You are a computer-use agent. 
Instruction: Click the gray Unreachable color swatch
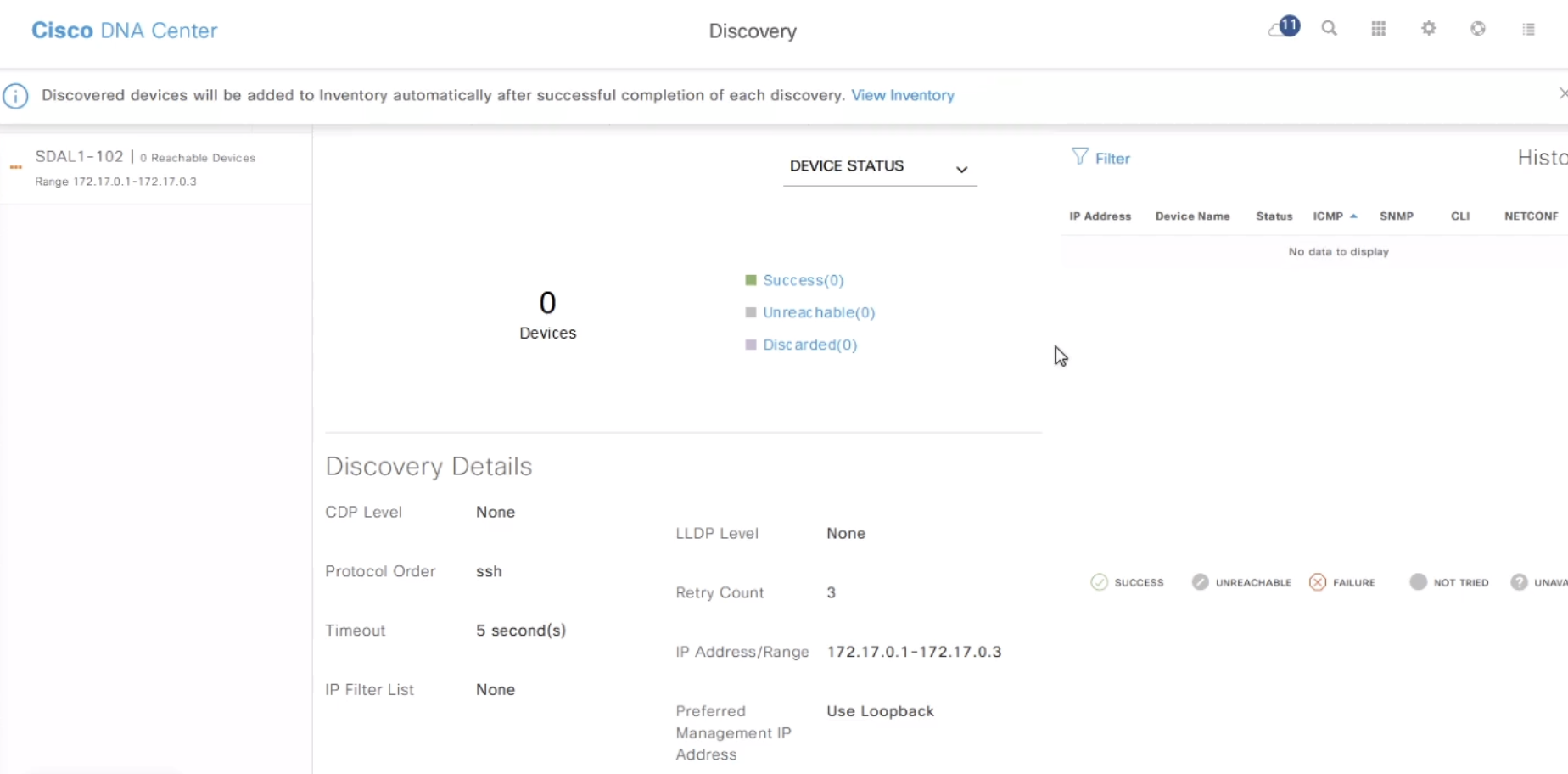[x=751, y=312]
